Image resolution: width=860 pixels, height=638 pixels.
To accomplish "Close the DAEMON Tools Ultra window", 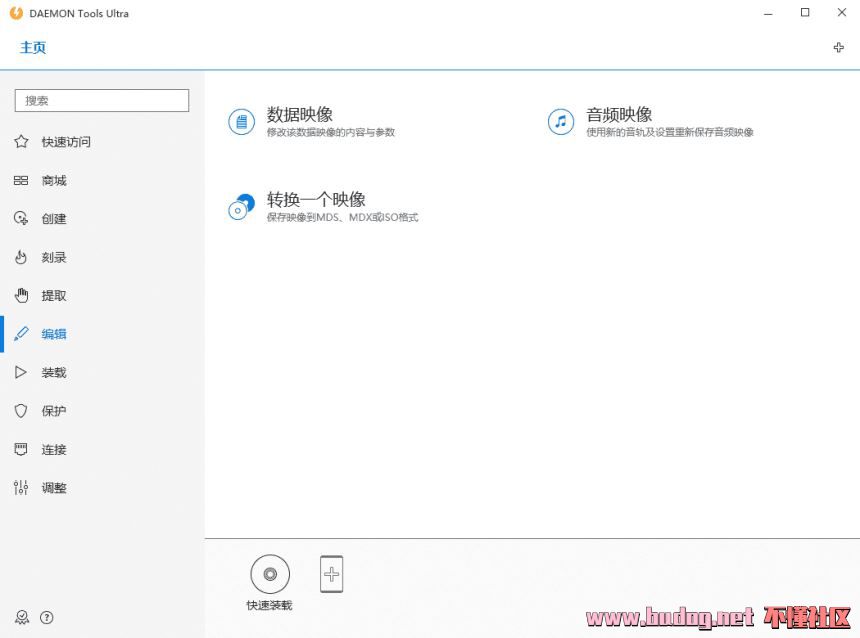I will coord(841,13).
